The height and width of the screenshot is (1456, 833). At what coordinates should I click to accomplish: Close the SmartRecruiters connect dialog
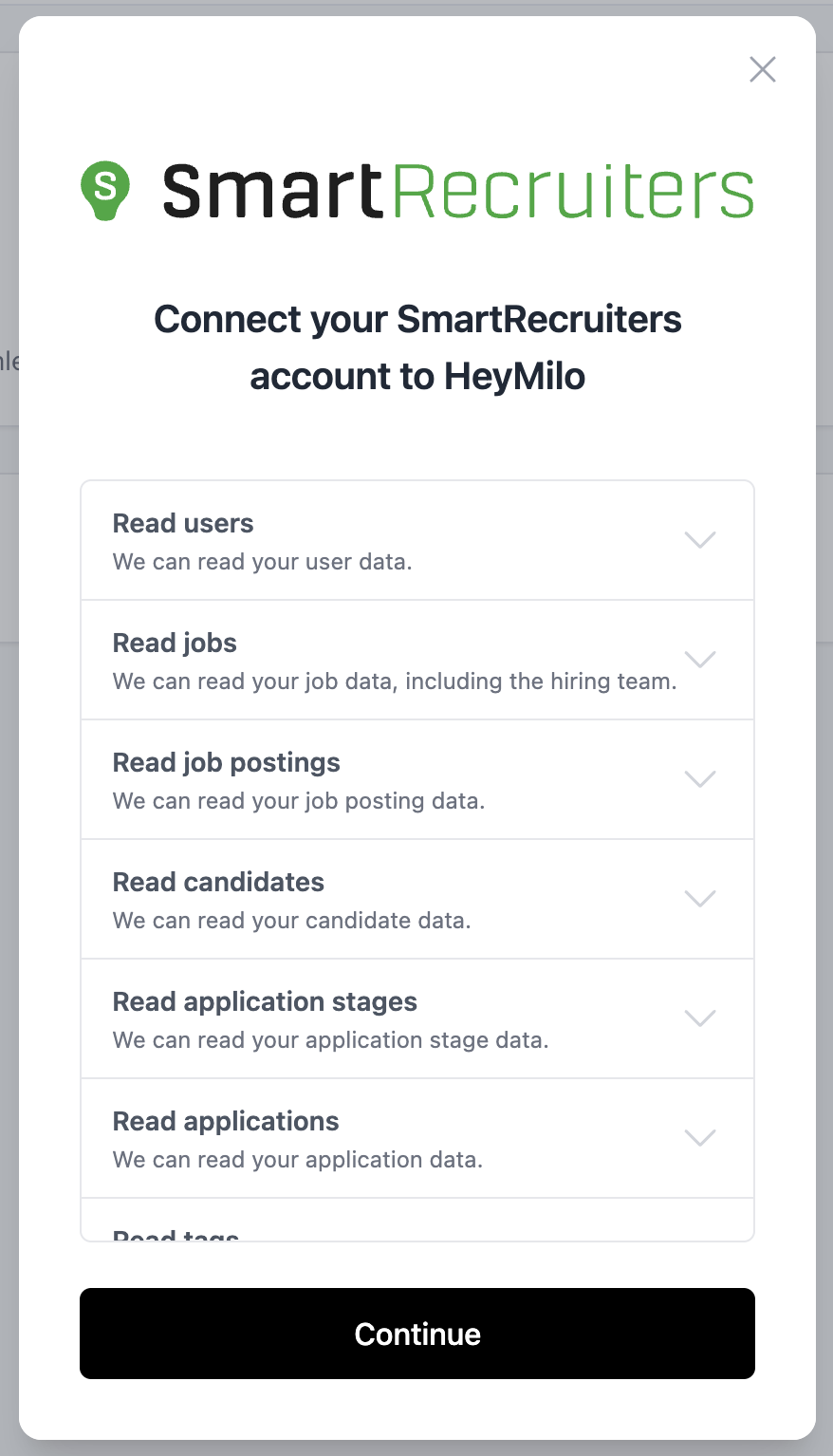[x=763, y=69]
